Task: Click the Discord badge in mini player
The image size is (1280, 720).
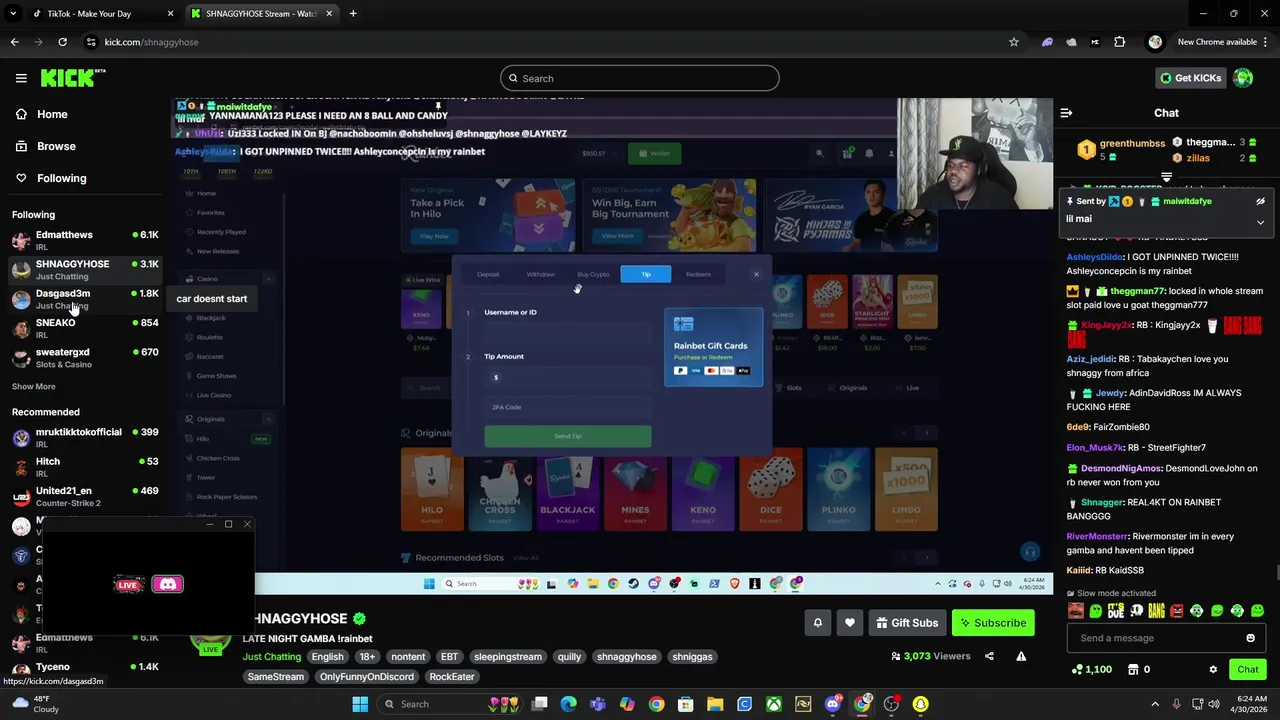Action: coord(167,584)
